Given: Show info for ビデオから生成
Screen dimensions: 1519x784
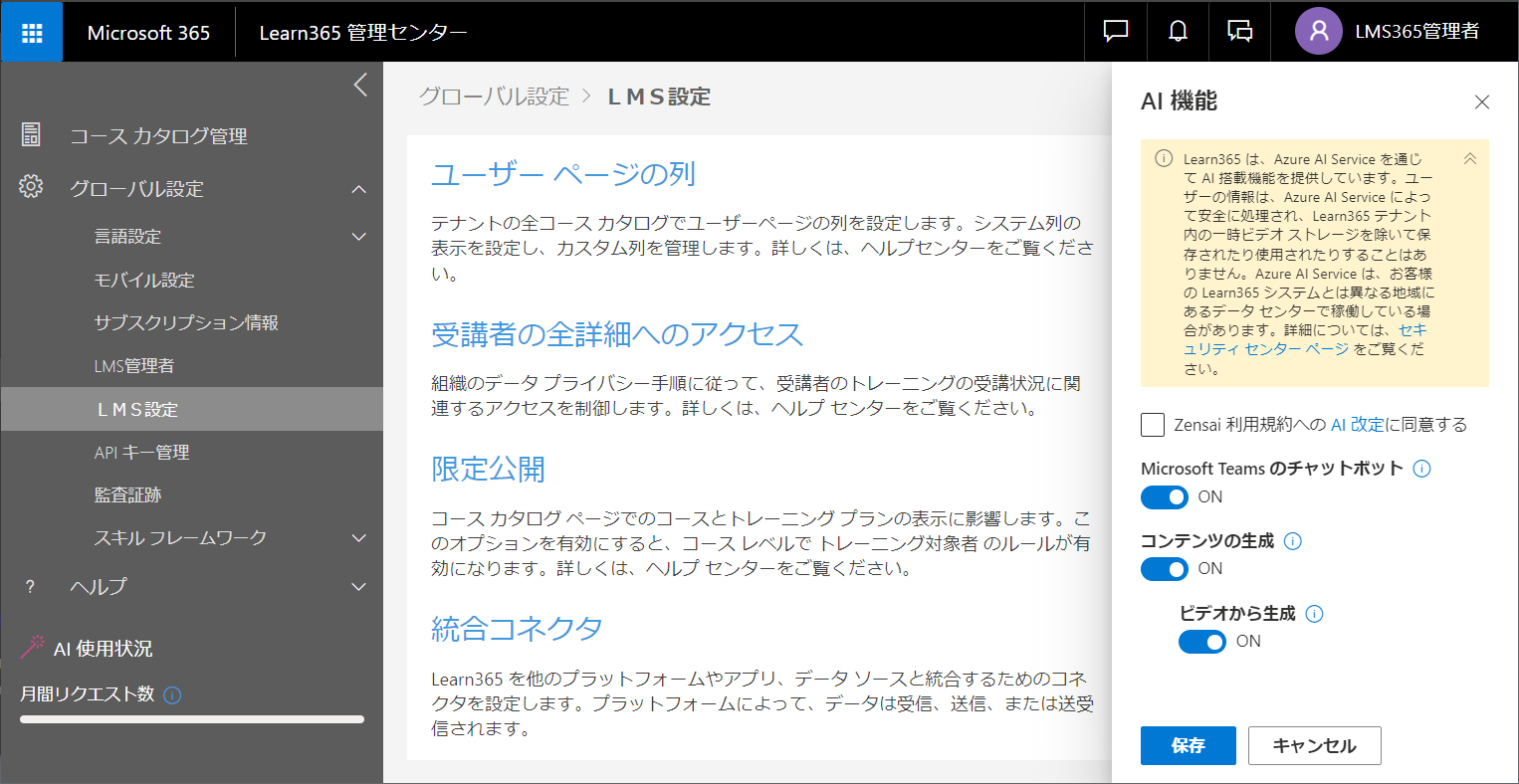Looking at the screenshot, I should click(x=1314, y=614).
